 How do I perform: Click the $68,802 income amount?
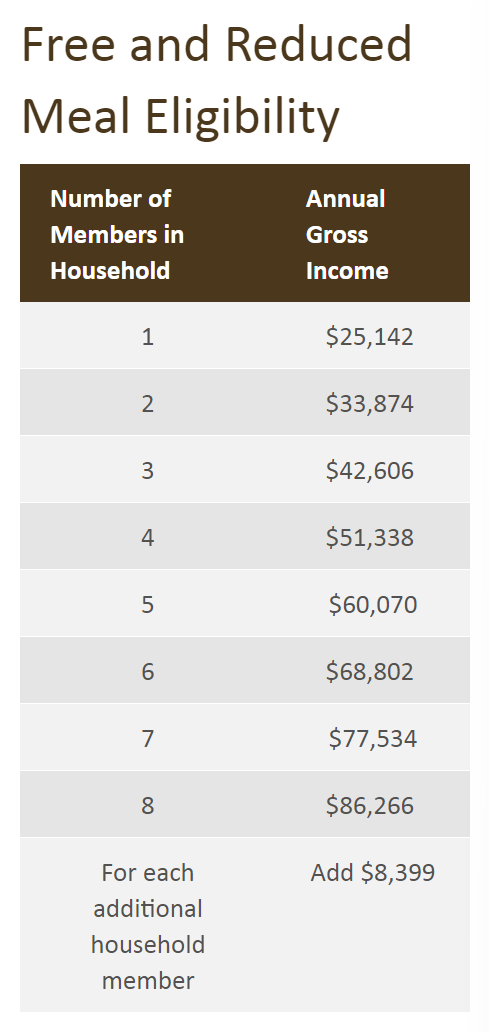point(370,671)
